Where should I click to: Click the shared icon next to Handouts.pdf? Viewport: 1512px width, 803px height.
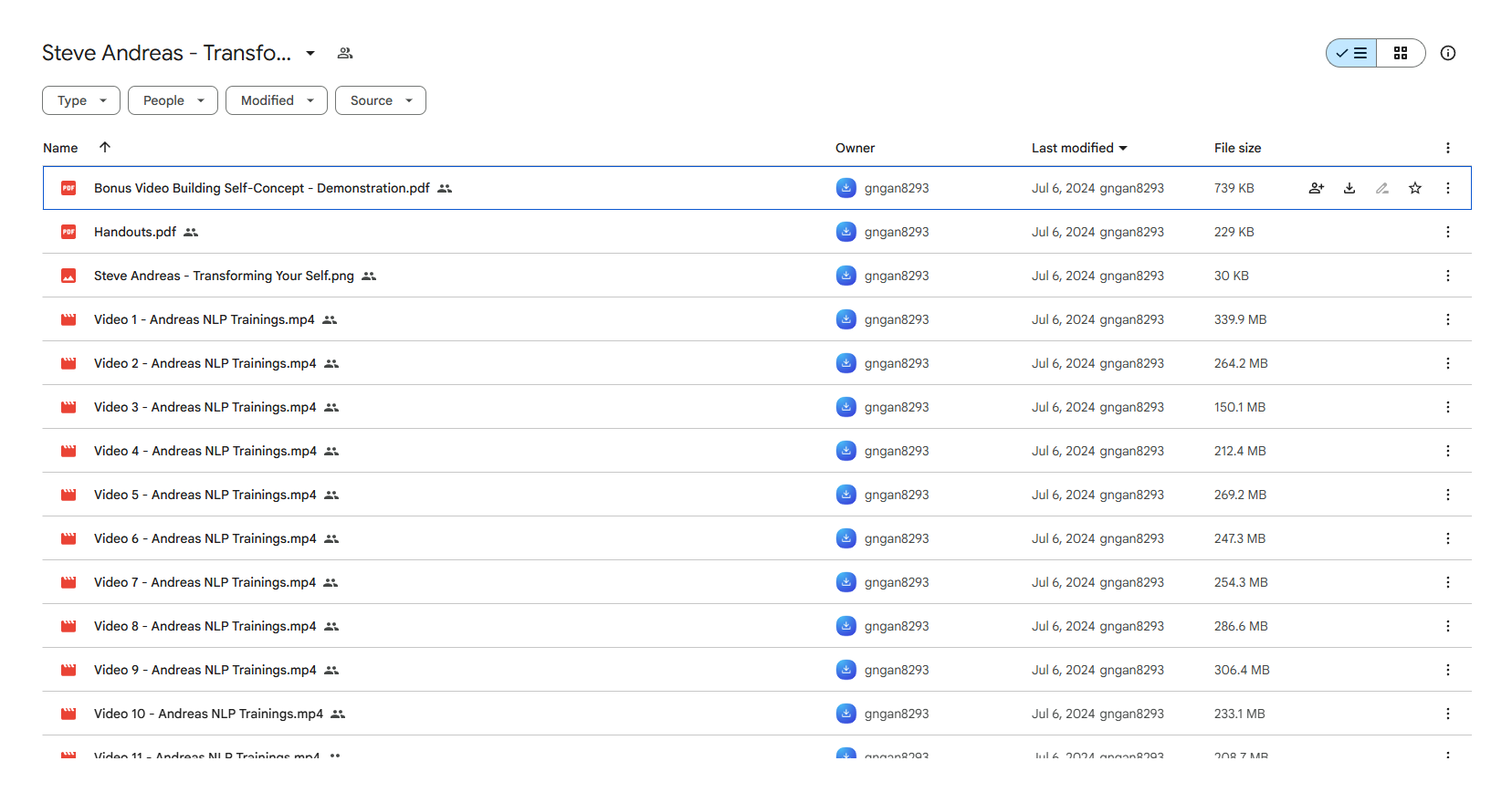click(191, 232)
